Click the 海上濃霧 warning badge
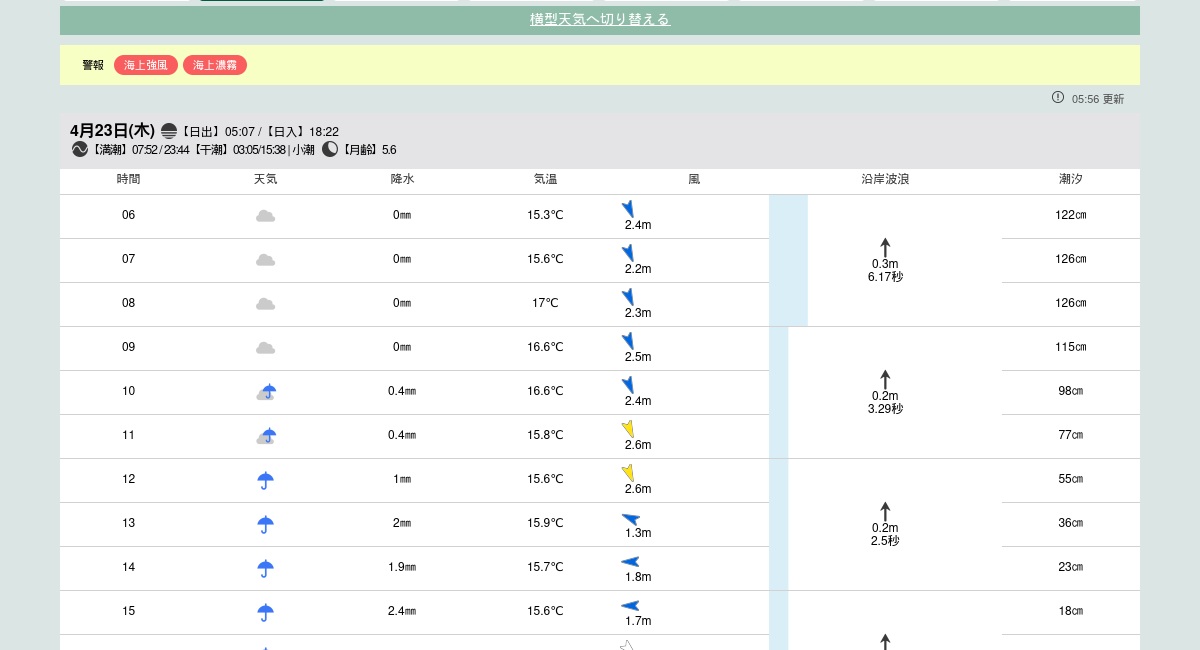The height and width of the screenshot is (650, 1200). [x=215, y=65]
